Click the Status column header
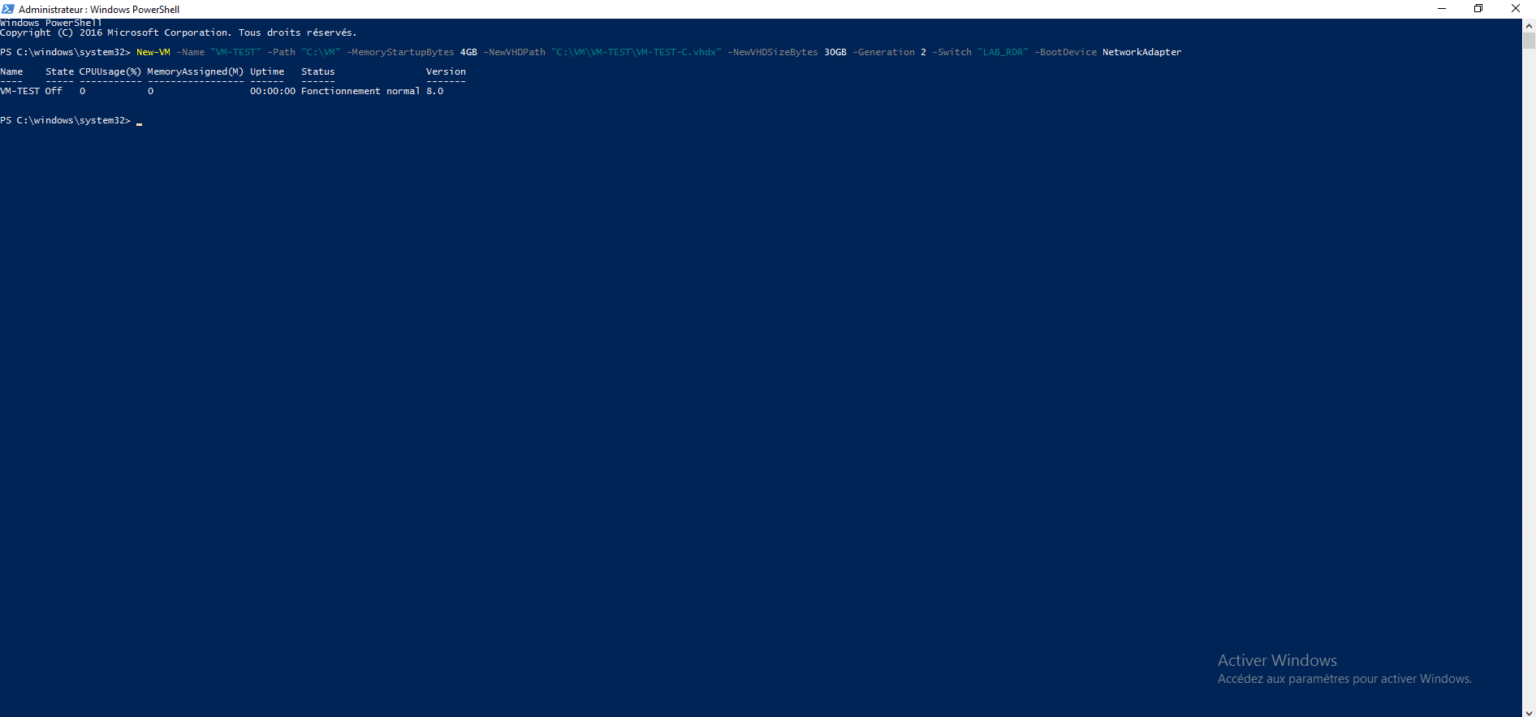The image size is (1536, 717). (318, 71)
